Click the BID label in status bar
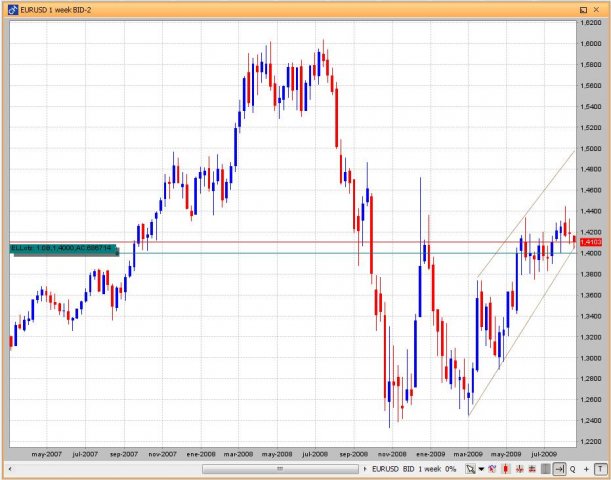 pos(408,469)
